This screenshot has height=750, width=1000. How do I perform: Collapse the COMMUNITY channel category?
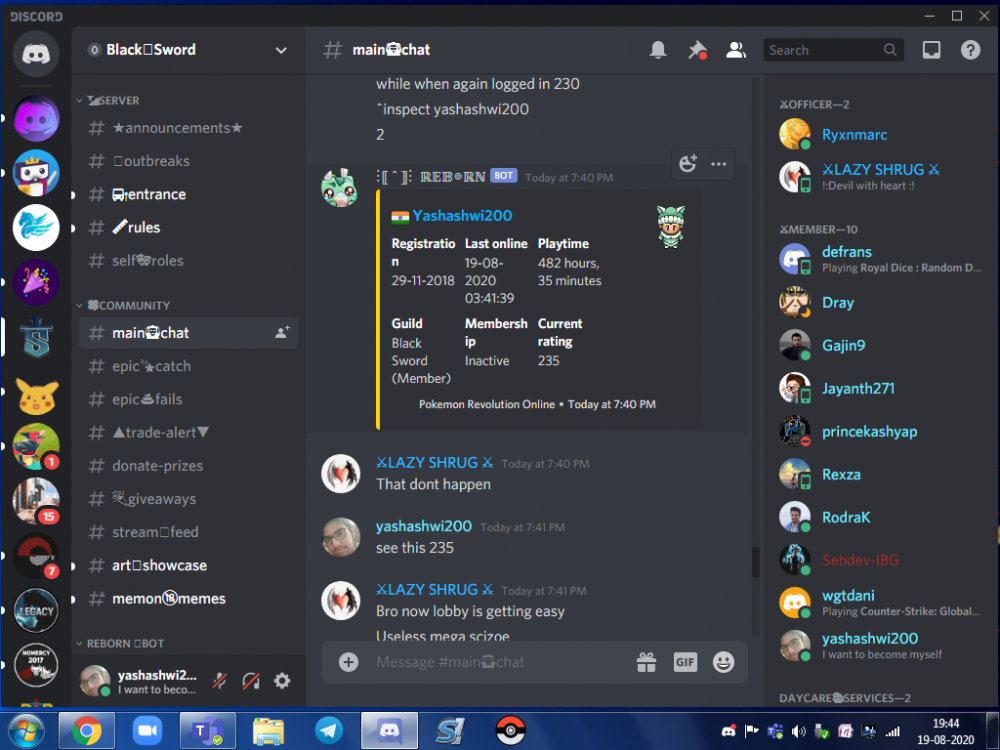(127, 305)
